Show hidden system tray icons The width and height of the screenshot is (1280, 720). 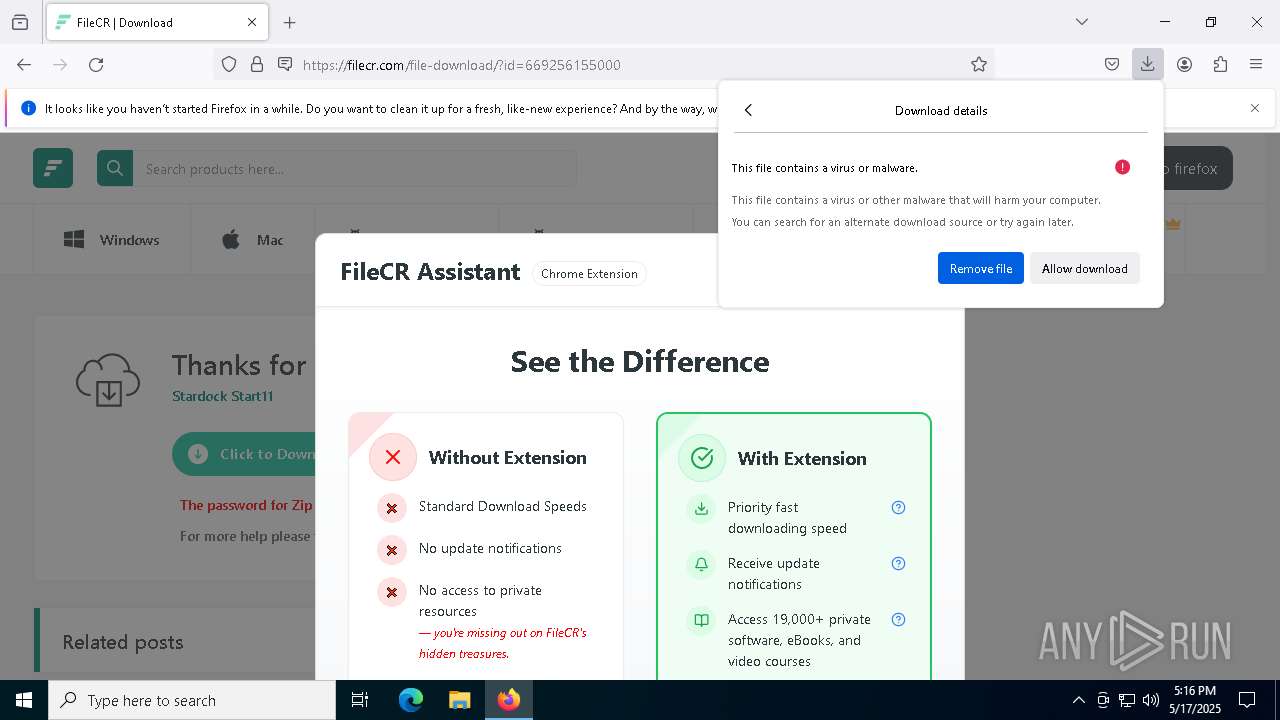pos(1078,700)
